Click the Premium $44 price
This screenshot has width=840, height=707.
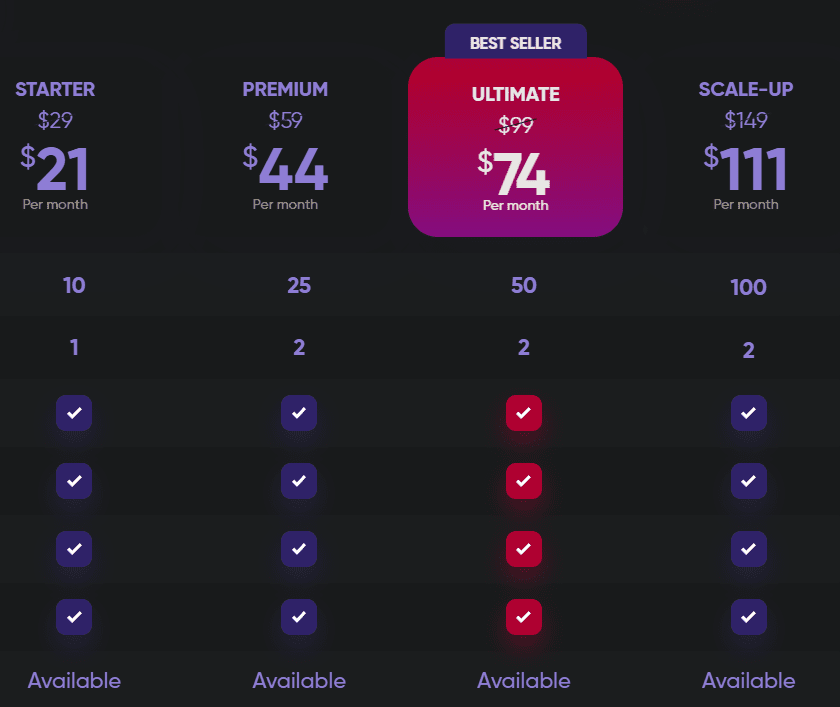click(x=285, y=169)
